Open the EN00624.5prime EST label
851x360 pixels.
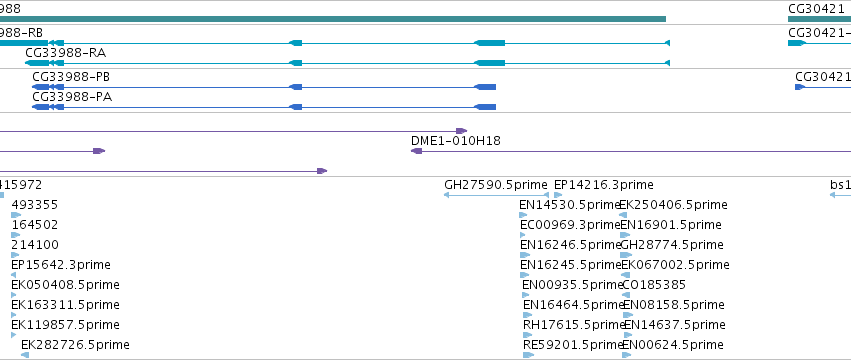(673, 345)
